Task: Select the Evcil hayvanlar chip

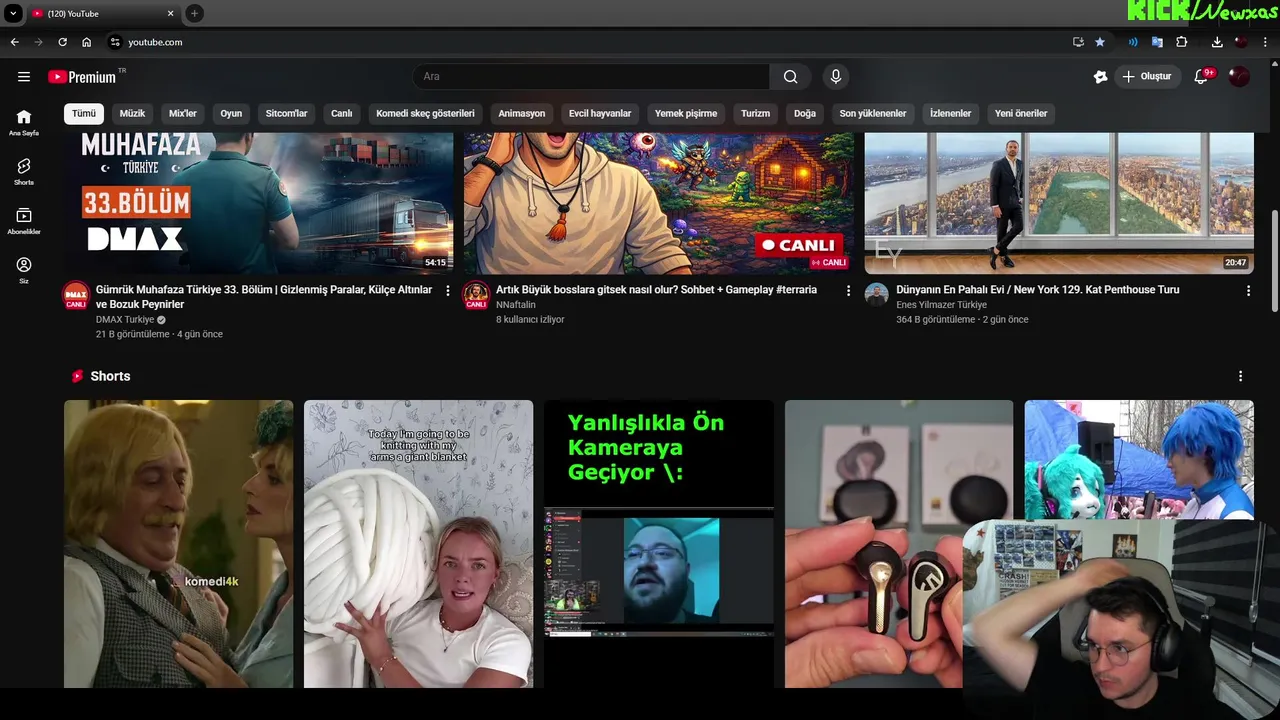Action: point(600,113)
